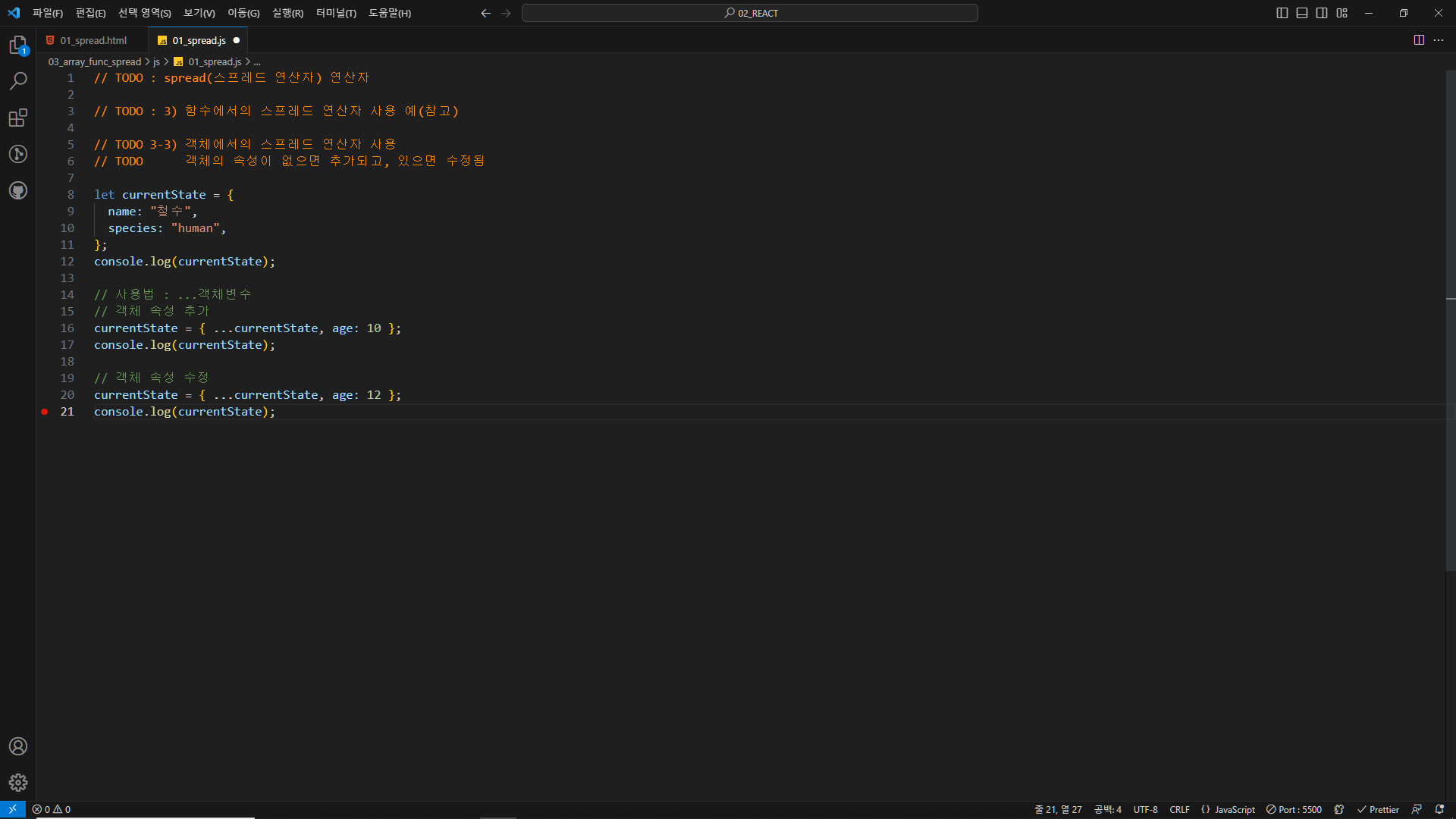Open the Git Graph sidebar icon
This screenshot has height=819, width=1456.
tap(18, 154)
